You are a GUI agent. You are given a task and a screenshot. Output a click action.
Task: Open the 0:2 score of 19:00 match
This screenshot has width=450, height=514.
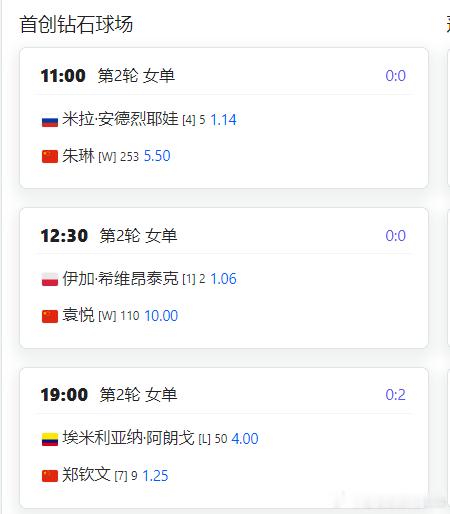(x=396, y=395)
